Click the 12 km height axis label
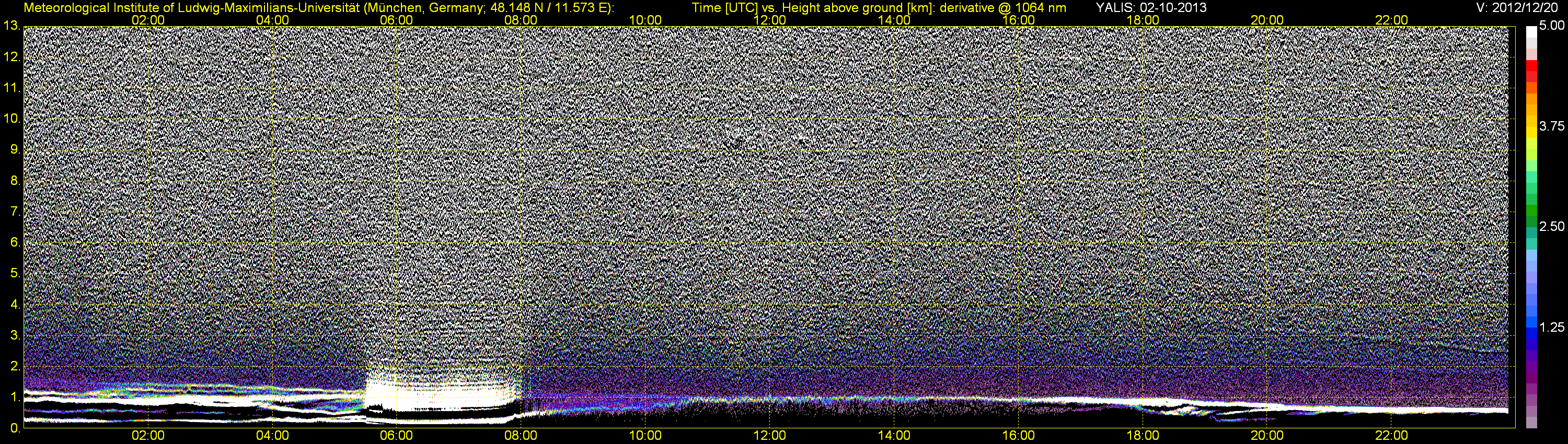This screenshot has width=1568, height=444. (x=11, y=57)
